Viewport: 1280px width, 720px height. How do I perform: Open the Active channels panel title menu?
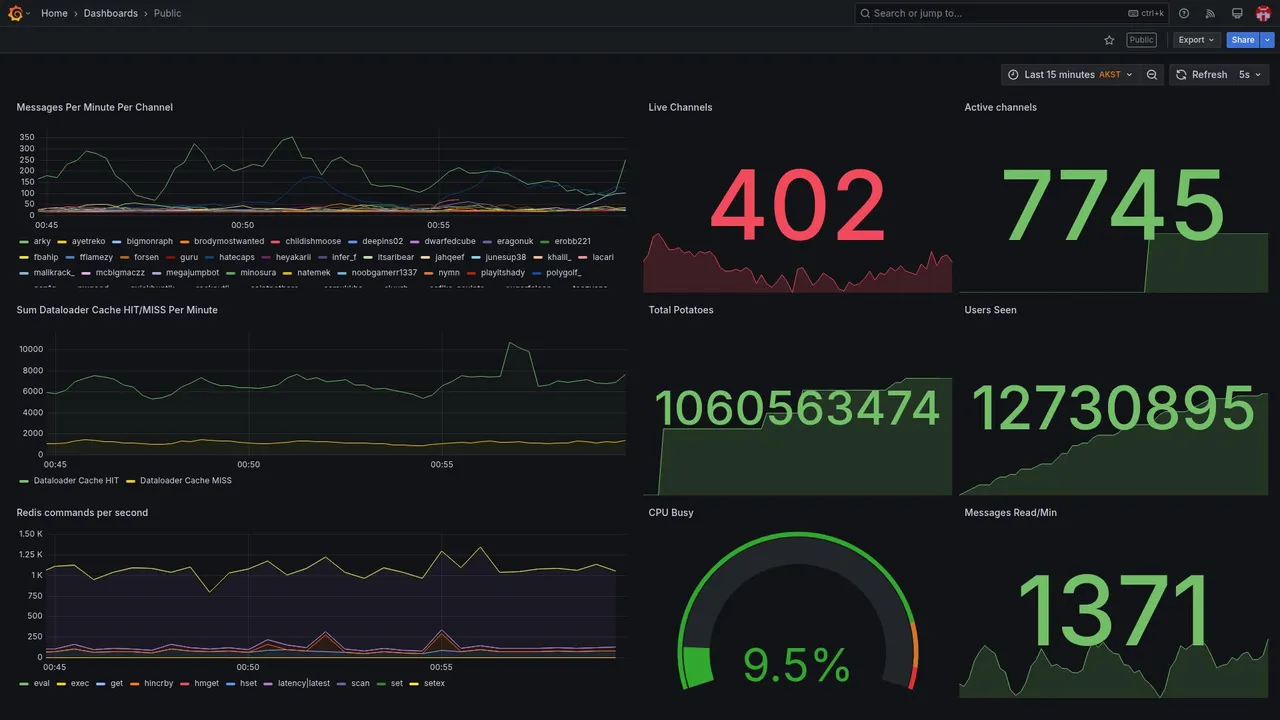coord(1000,107)
